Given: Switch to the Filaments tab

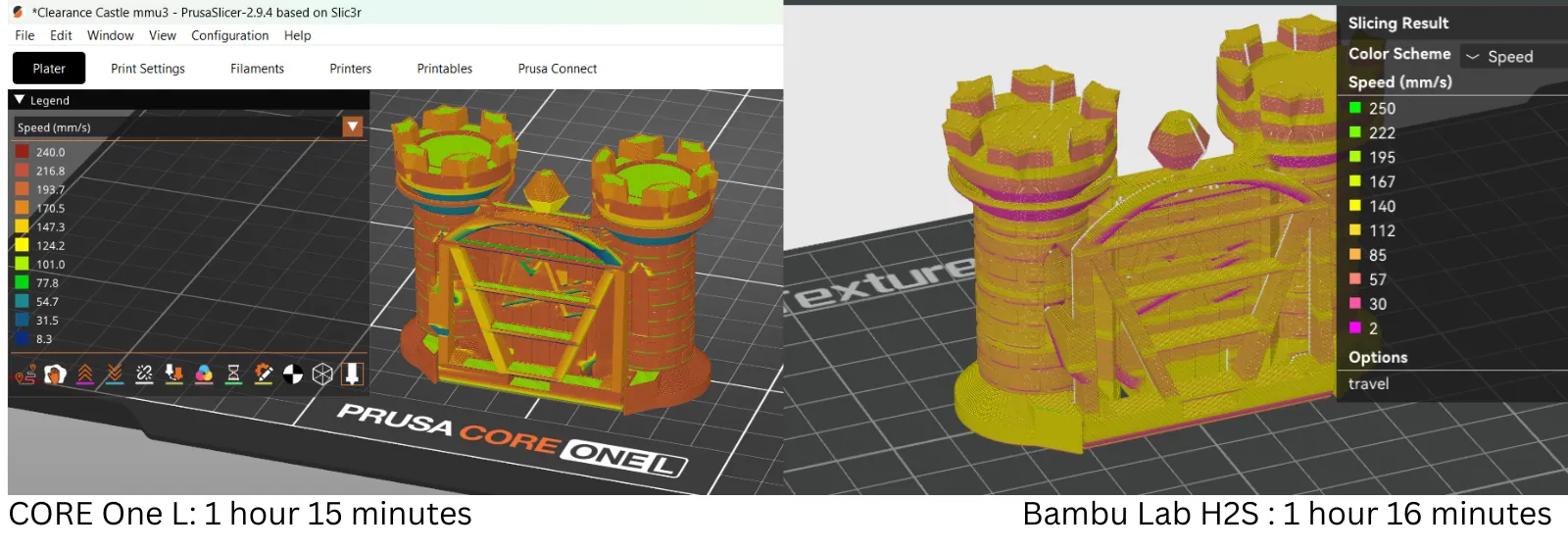Looking at the screenshot, I should pos(257,69).
